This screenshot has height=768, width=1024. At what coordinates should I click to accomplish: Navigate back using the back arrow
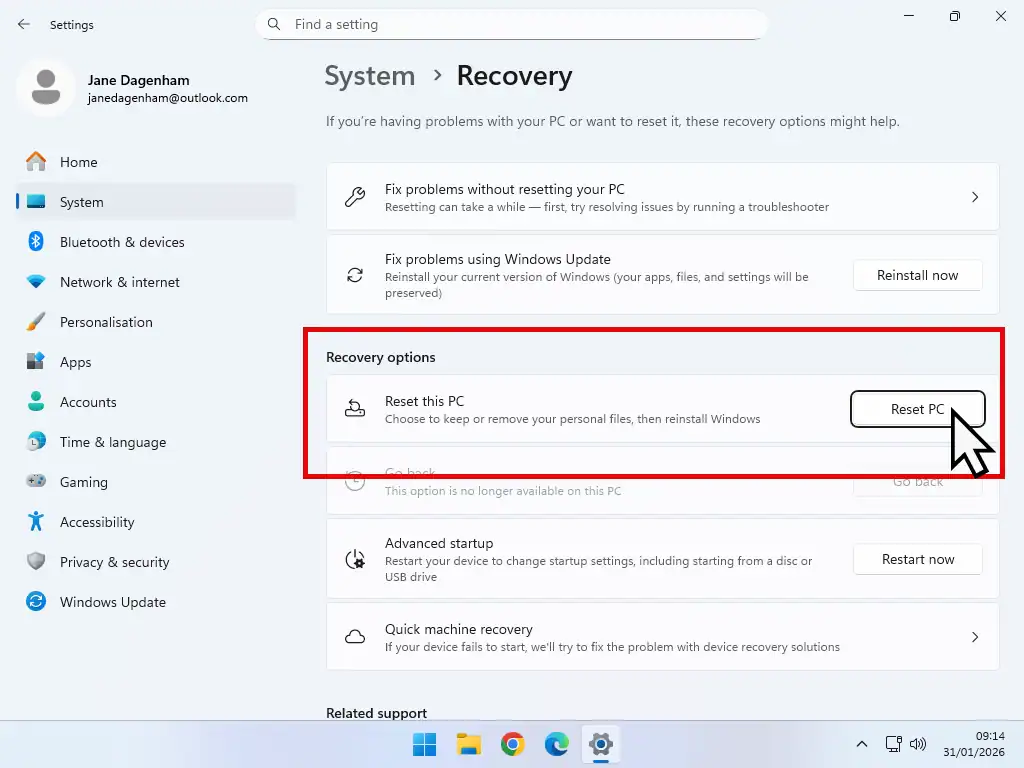[24, 24]
